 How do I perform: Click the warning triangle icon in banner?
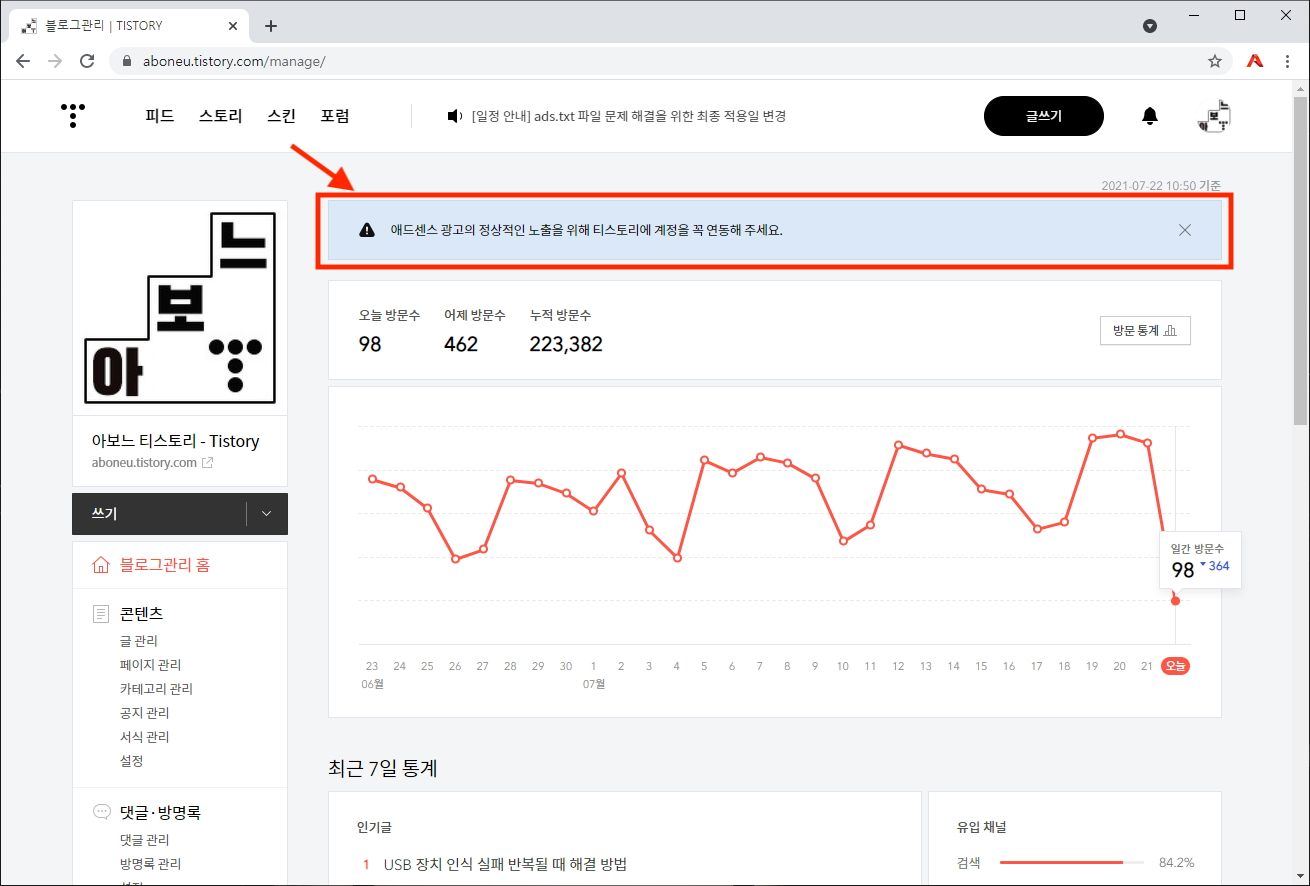pos(367,230)
